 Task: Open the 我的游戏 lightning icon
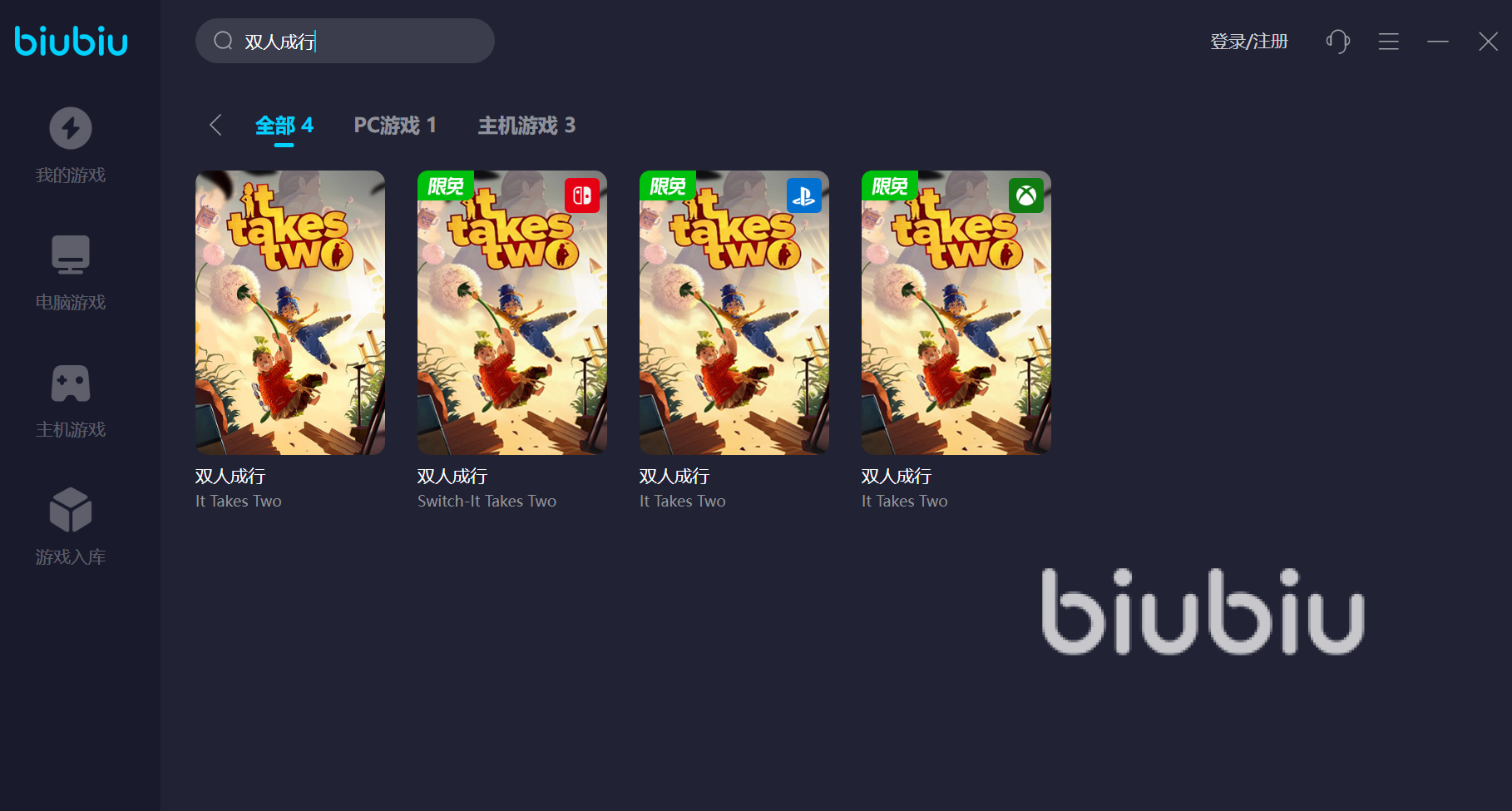71,128
